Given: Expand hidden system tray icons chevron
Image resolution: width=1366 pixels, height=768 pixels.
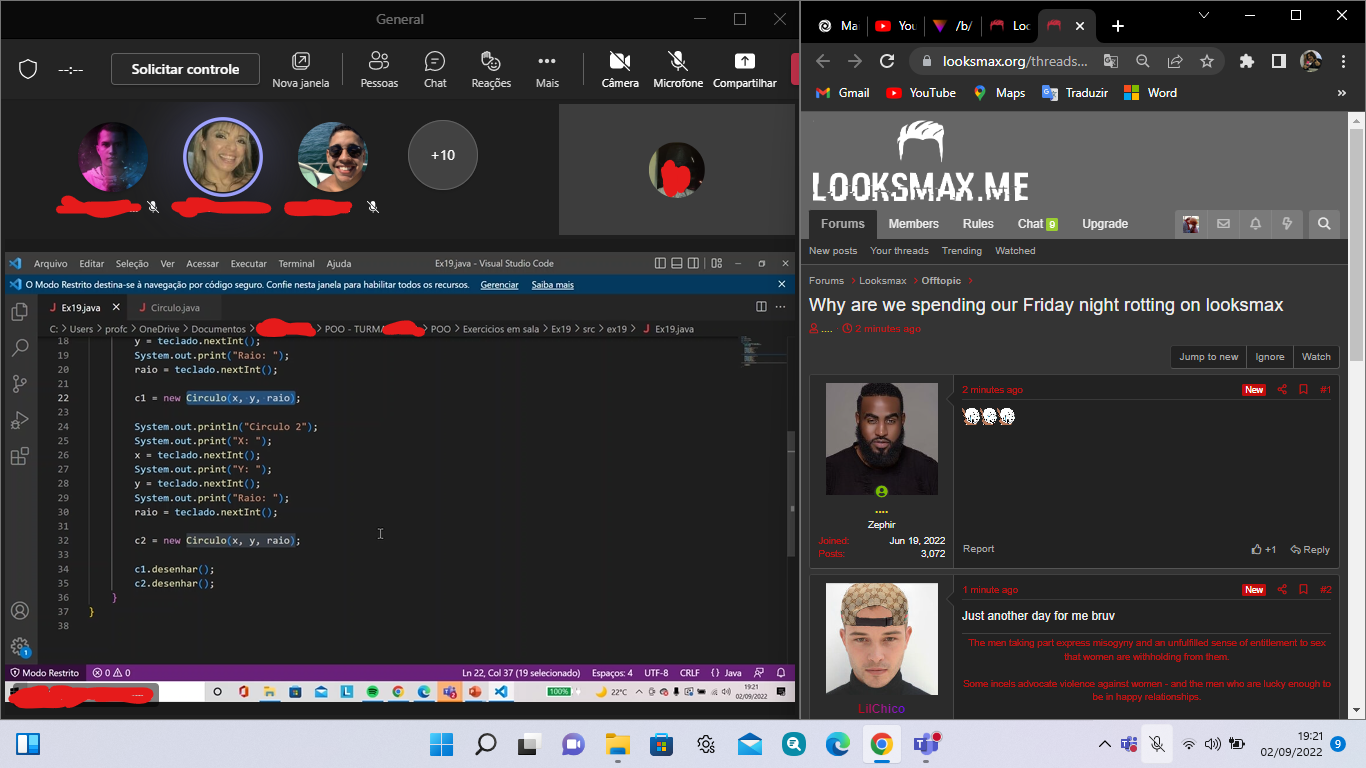Looking at the screenshot, I should (x=1104, y=744).
